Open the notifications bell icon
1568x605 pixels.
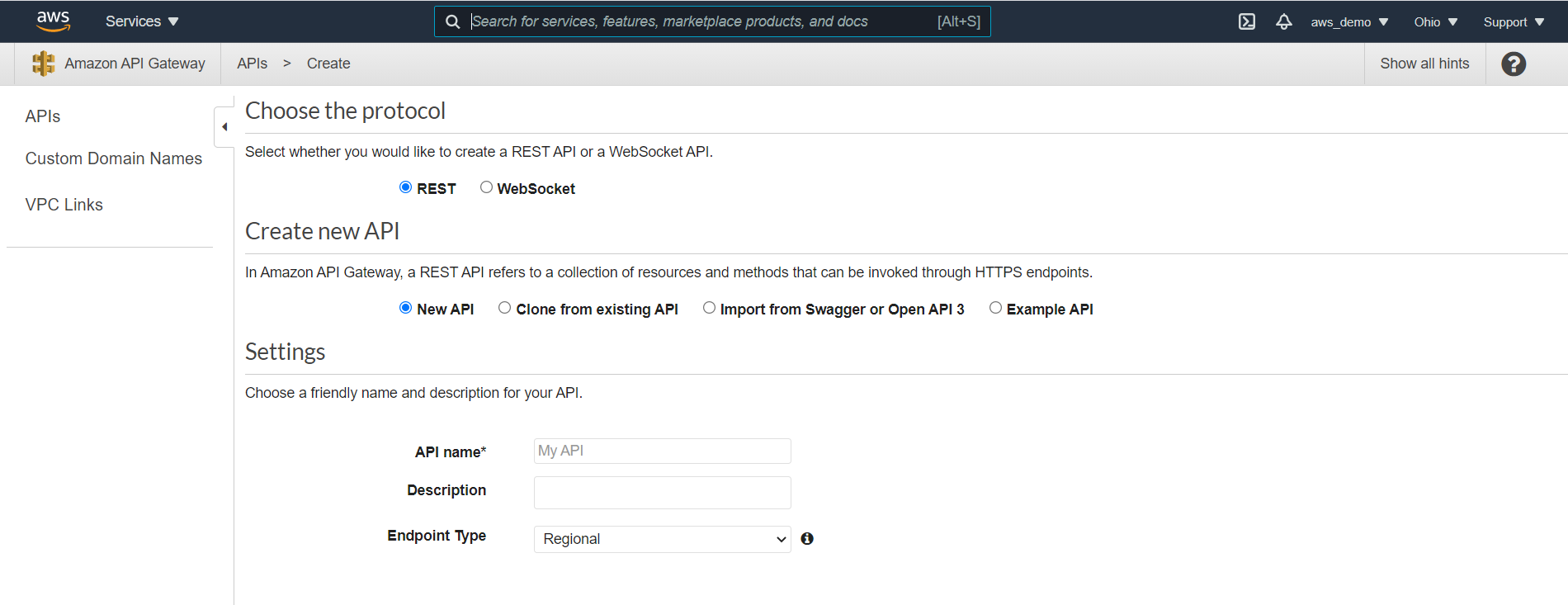pyautogui.click(x=1283, y=21)
